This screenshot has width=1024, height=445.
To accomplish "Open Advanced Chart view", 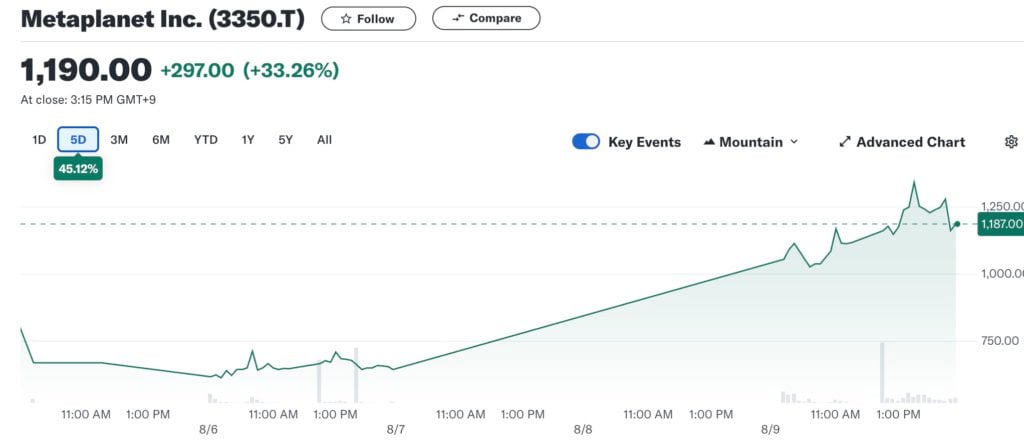I will 902,142.
